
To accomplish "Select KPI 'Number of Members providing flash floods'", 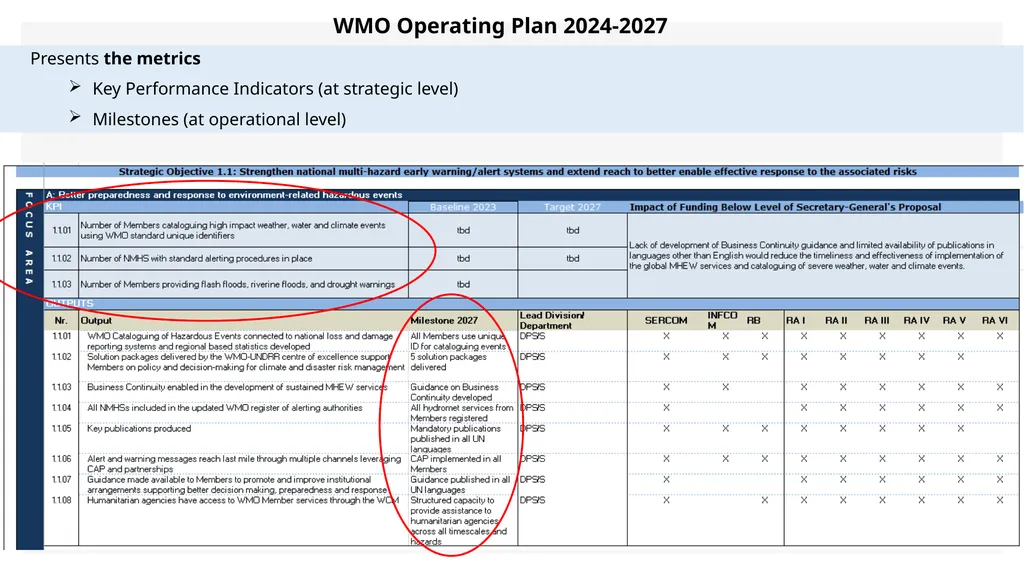I will pos(238,284).
